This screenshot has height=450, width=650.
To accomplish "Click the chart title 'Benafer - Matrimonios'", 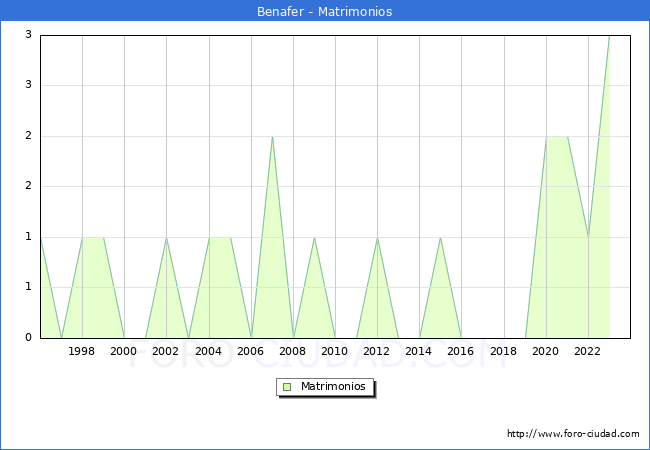I will click(325, 11).
